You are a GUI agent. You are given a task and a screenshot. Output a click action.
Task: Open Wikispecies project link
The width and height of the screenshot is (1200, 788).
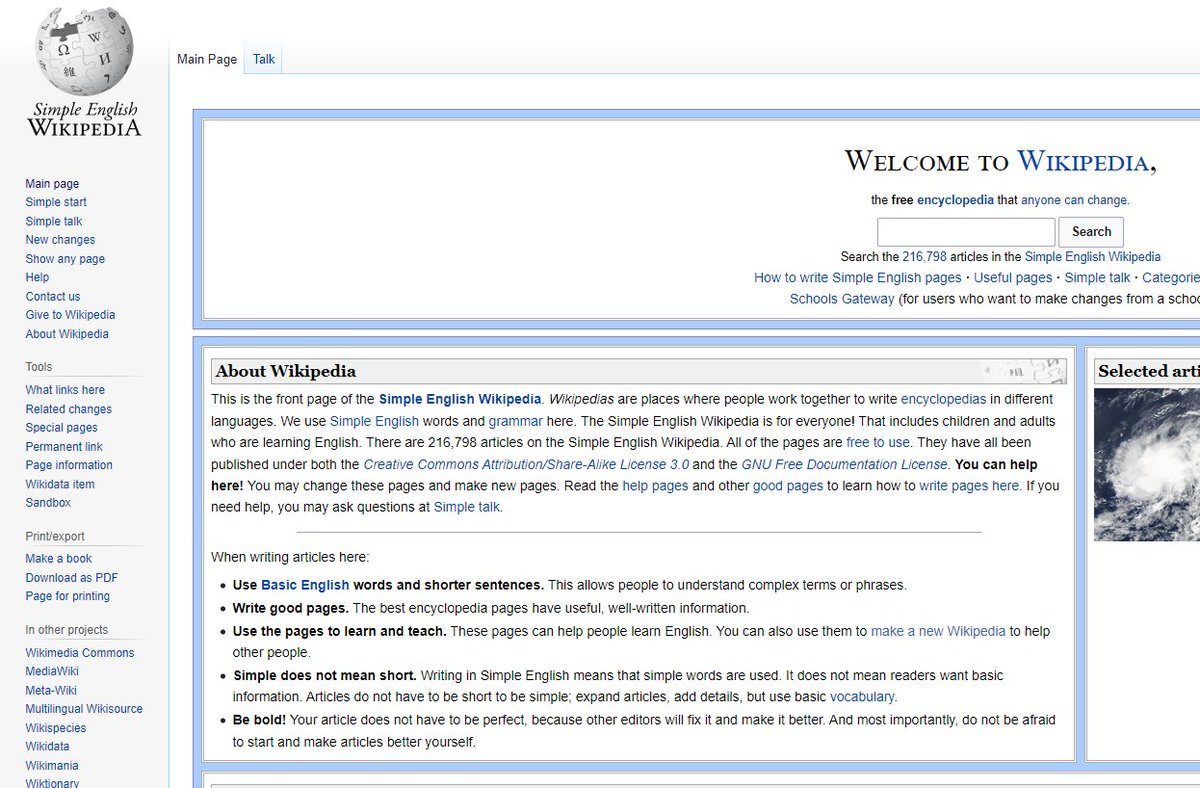(x=56, y=728)
